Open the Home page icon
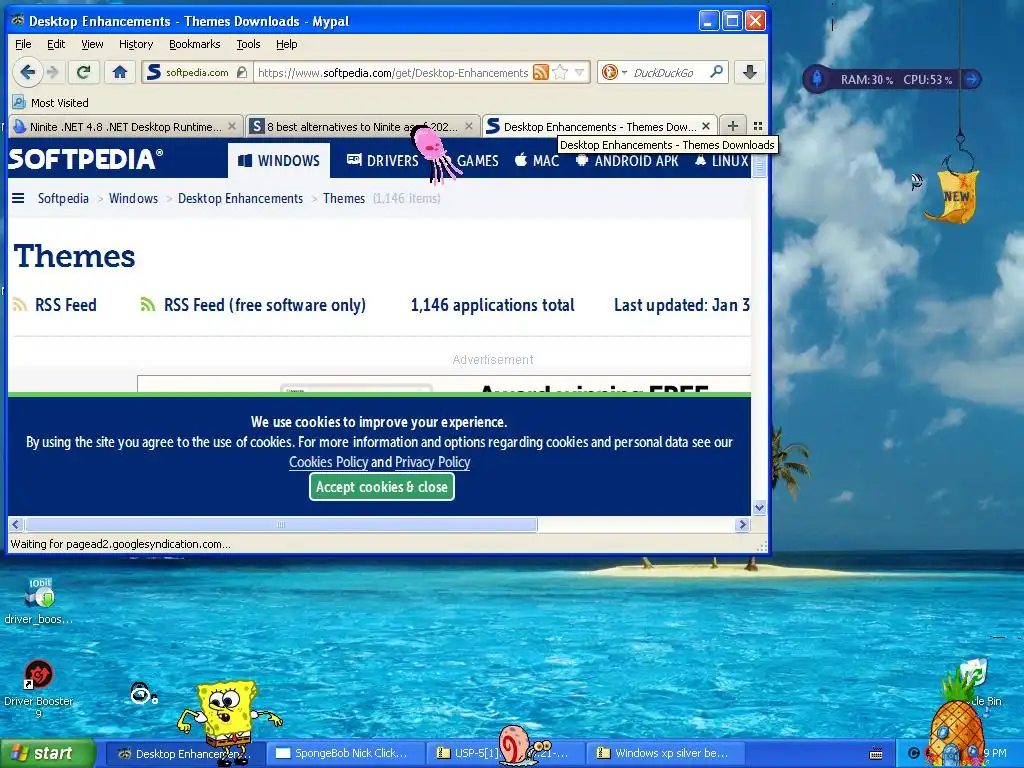 [120, 72]
